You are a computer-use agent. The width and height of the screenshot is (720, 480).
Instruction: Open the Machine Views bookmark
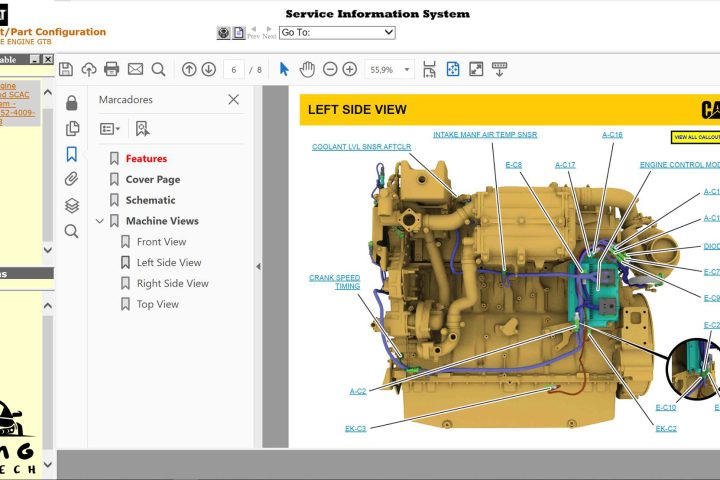point(162,221)
